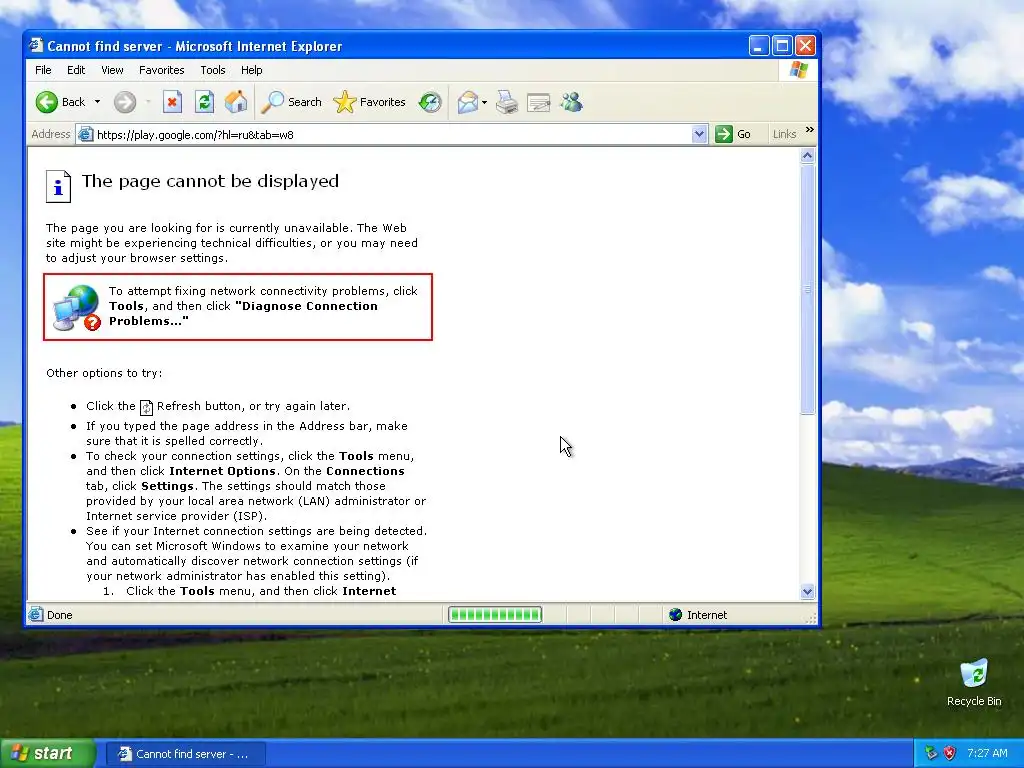Open the View menu
This screenshot has height=768, width=1024.
(x=112, y=70)
